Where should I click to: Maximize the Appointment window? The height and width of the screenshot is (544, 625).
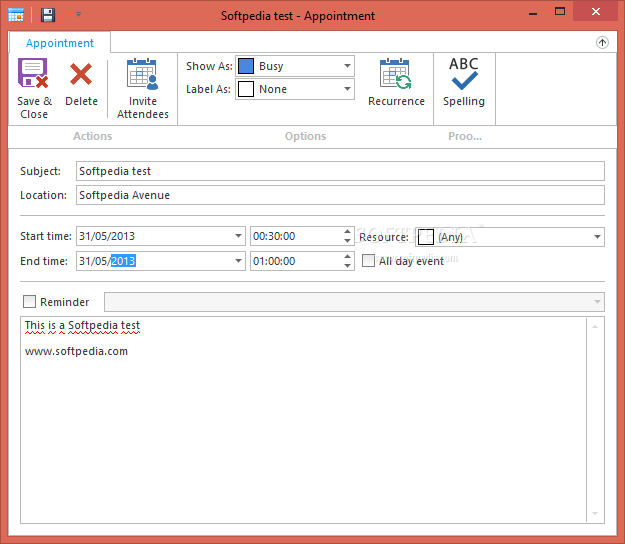click(x=560, y=12)
